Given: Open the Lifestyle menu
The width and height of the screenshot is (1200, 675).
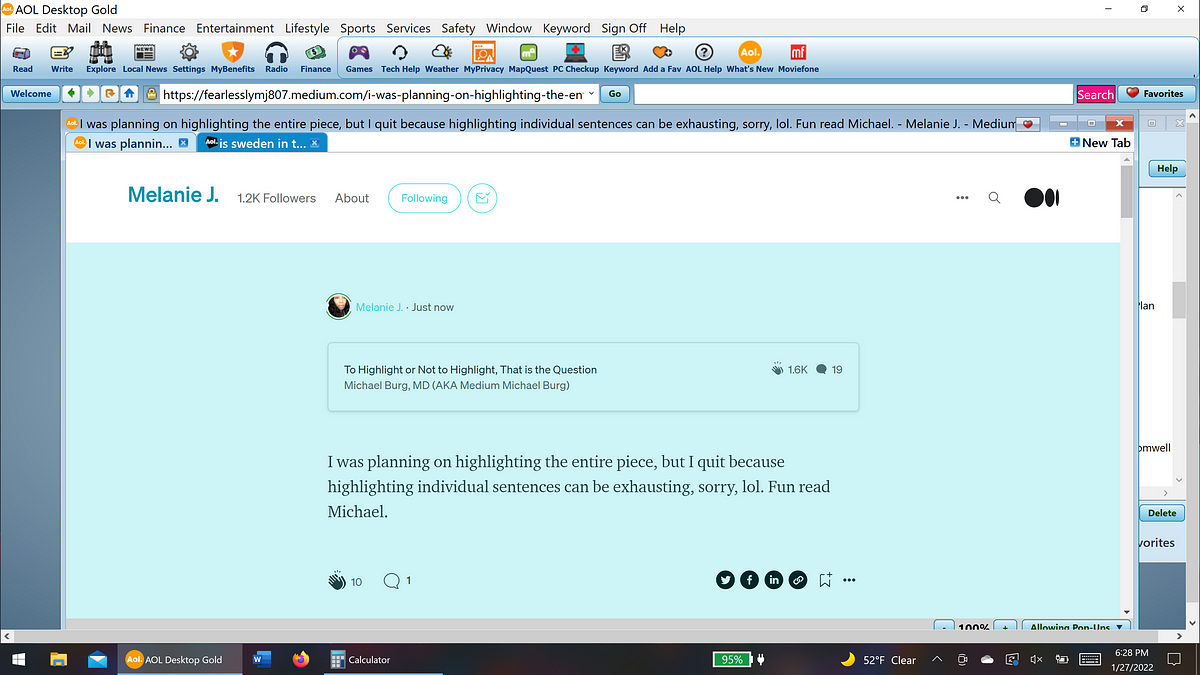Looking at the screenshot, I should [307, 28].
